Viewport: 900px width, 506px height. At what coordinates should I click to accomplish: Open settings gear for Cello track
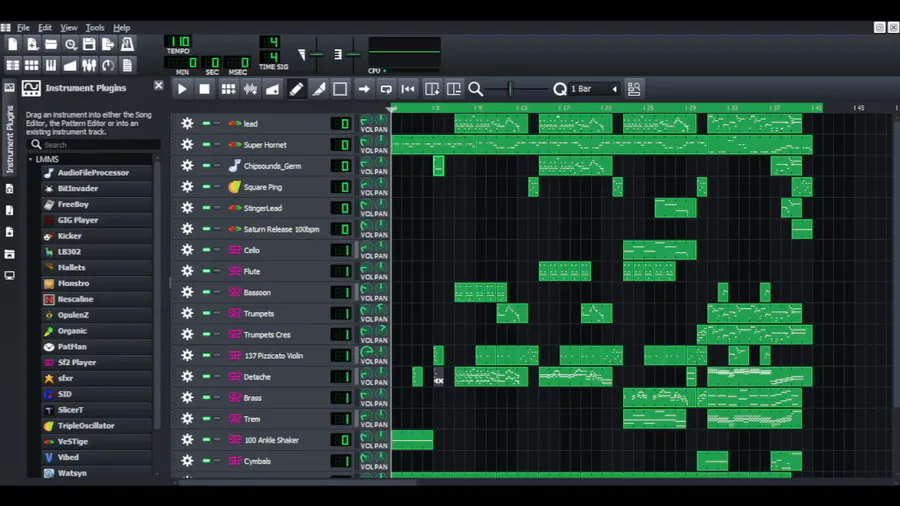click(187, 250)
